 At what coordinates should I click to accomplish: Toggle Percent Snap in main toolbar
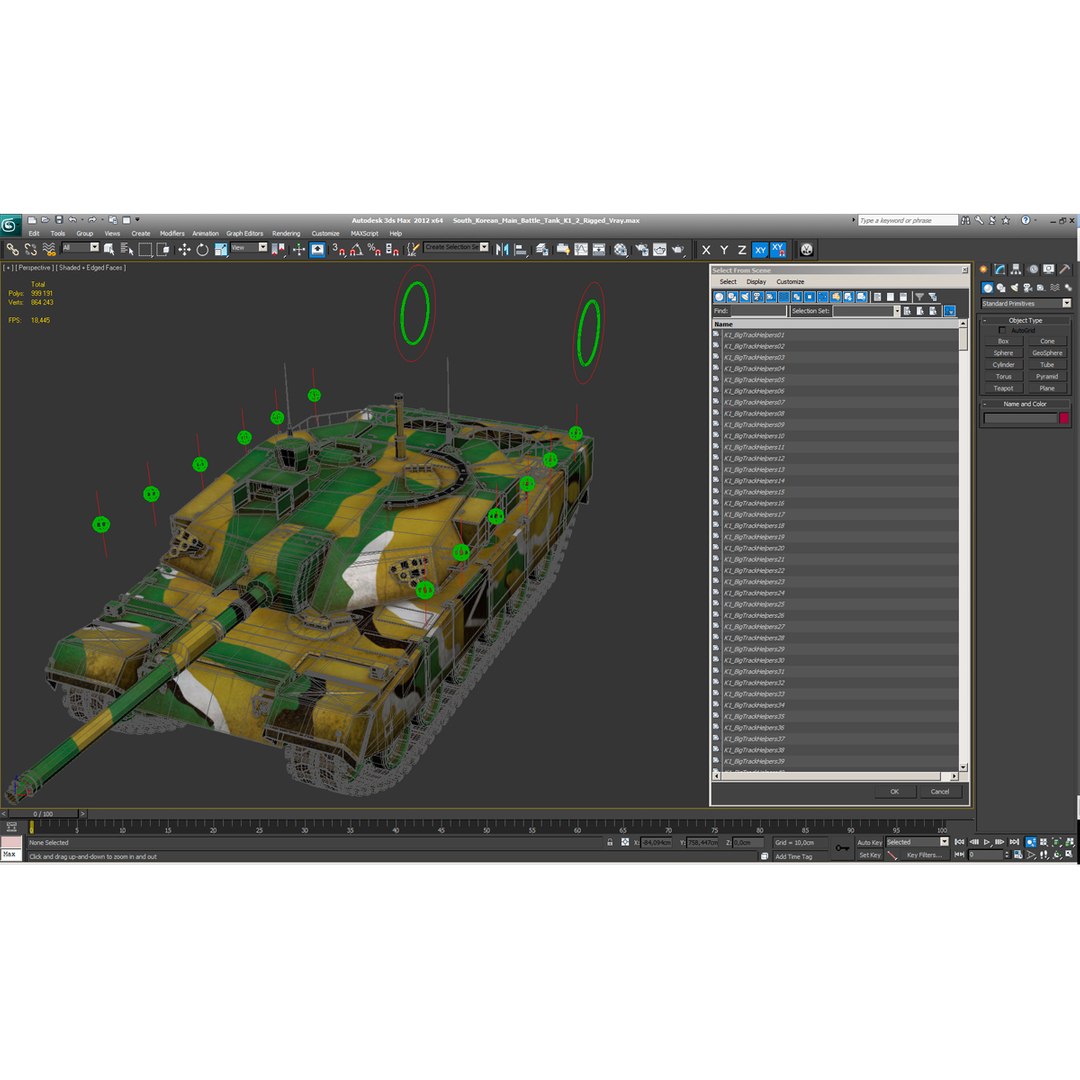pos(374,249)
